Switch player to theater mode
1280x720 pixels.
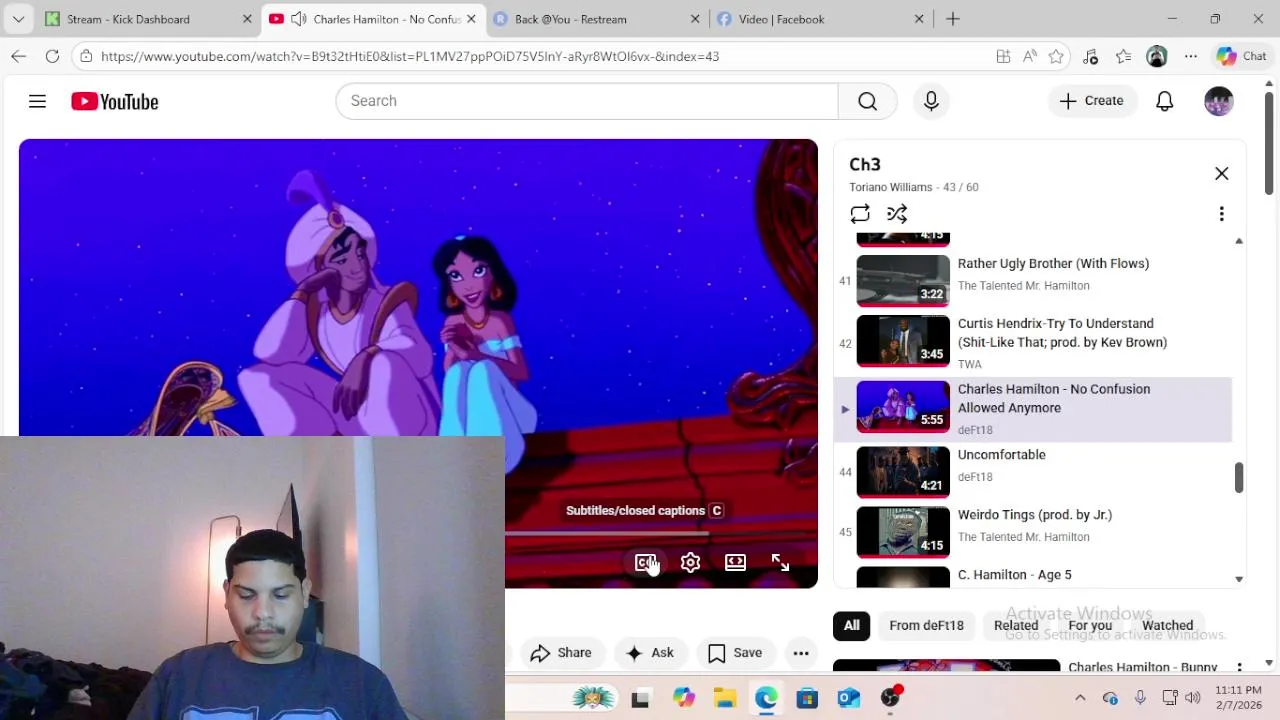pyautogui.click(x=735, y=562)
